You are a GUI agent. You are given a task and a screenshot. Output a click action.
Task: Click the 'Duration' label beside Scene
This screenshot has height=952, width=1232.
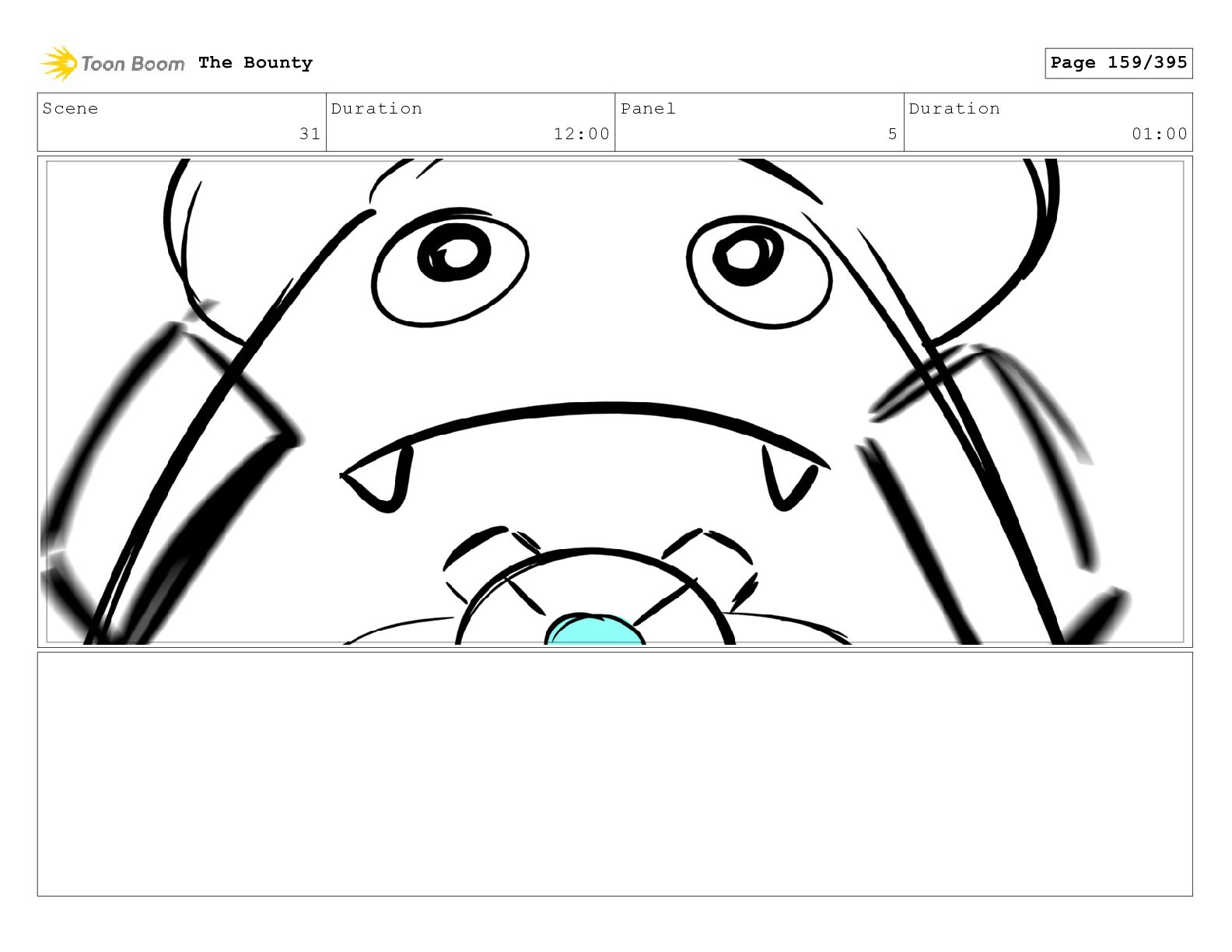pos(376,109)
